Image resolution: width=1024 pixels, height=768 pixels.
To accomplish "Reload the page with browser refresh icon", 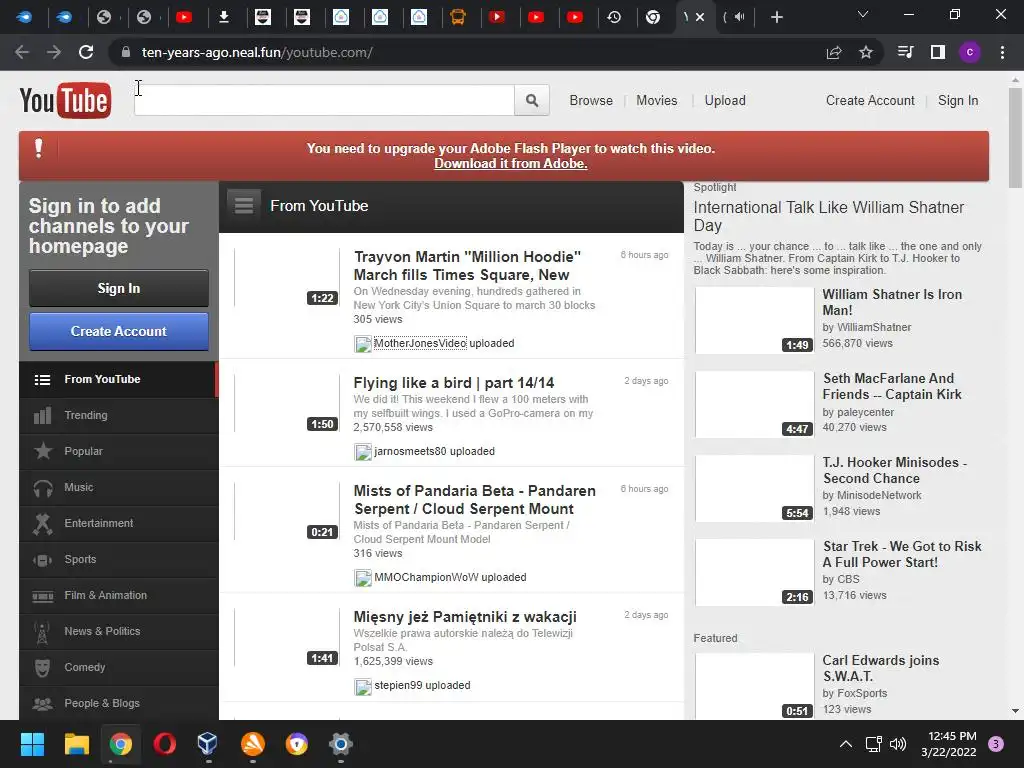I will click(86, 52).
